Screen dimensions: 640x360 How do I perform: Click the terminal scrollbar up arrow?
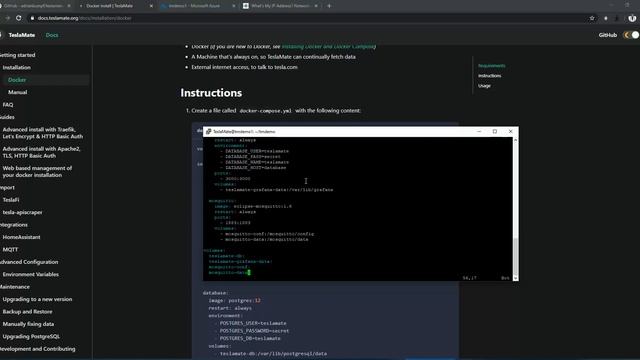(516, 140)
